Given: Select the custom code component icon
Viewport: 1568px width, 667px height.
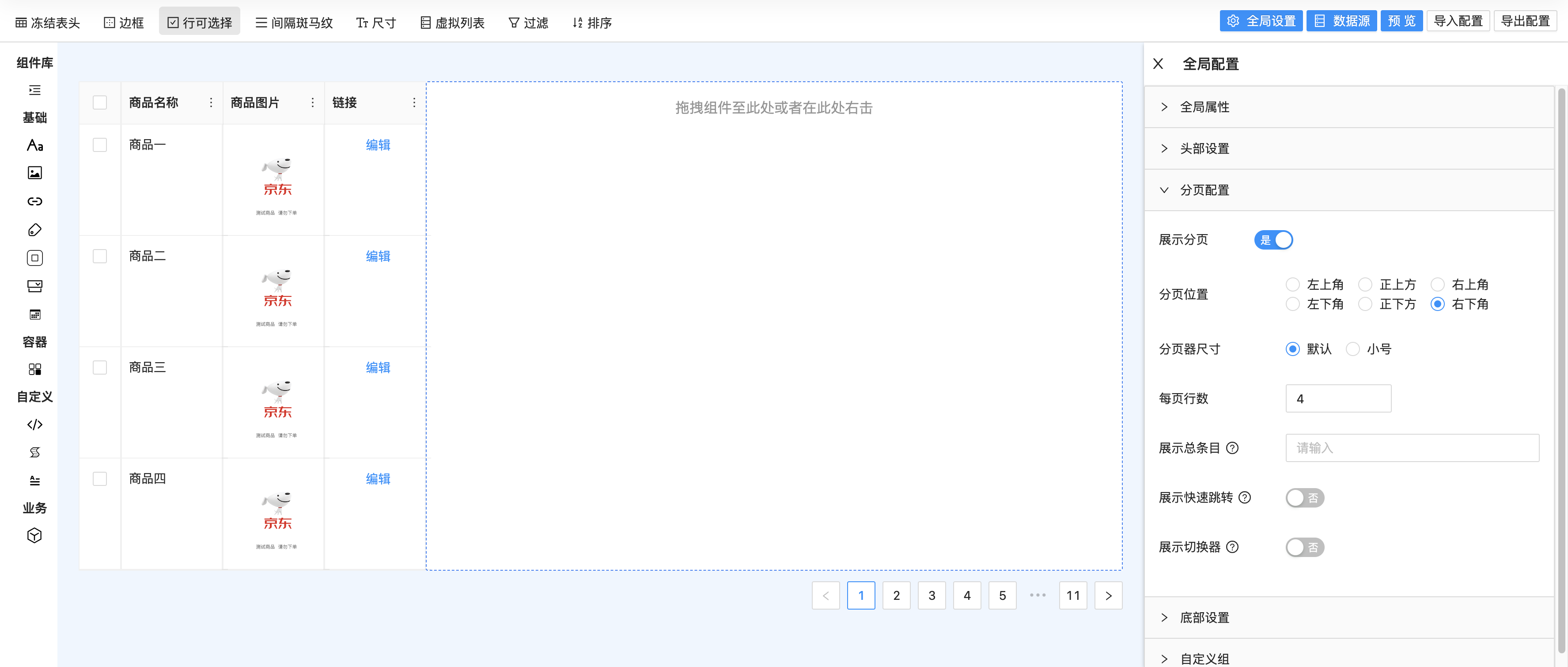Looking at the screenshot, I should (x=35, y=424).
